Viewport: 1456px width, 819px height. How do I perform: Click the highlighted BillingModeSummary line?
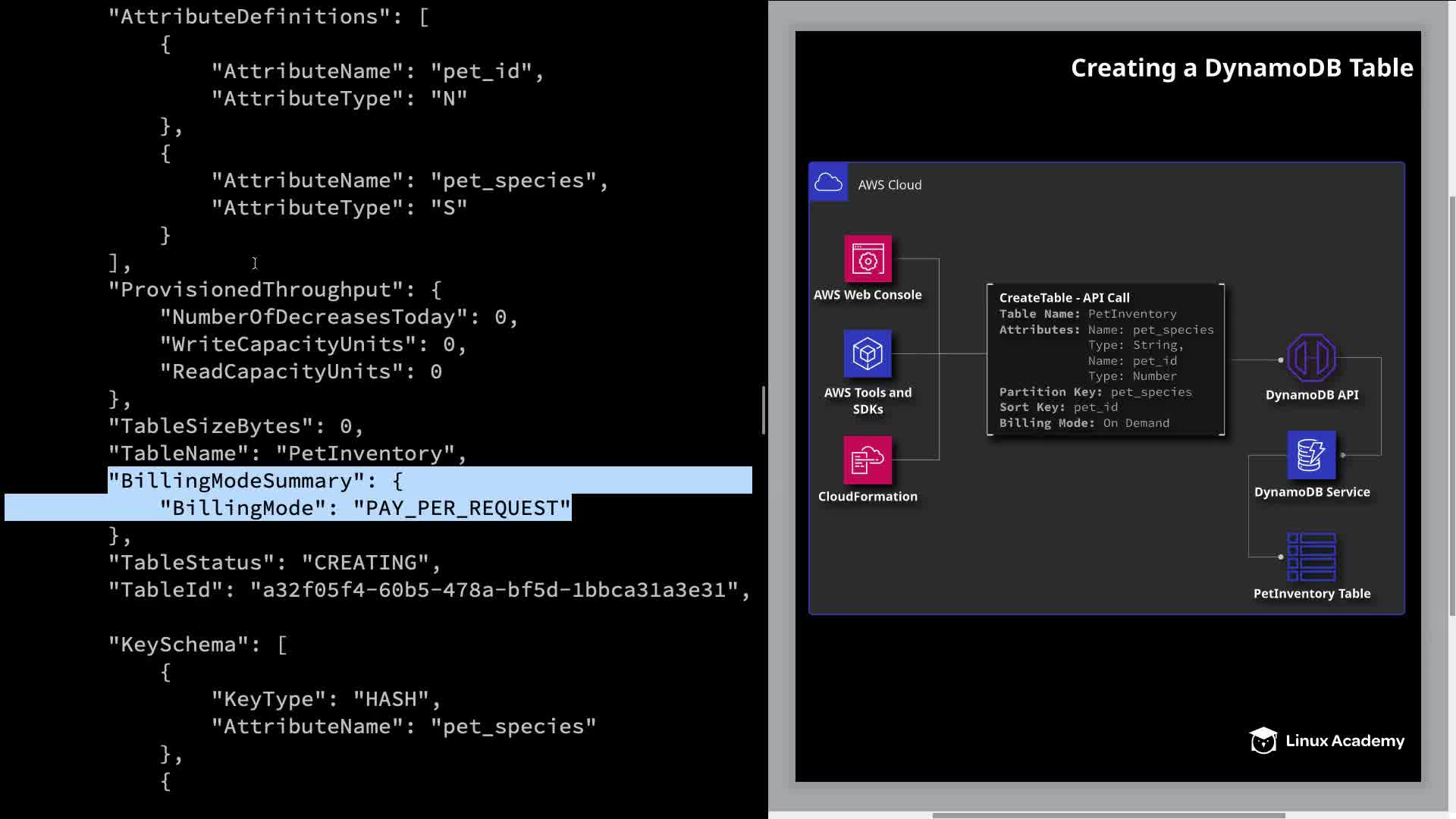pyautogui.click(x=256, y=481)
